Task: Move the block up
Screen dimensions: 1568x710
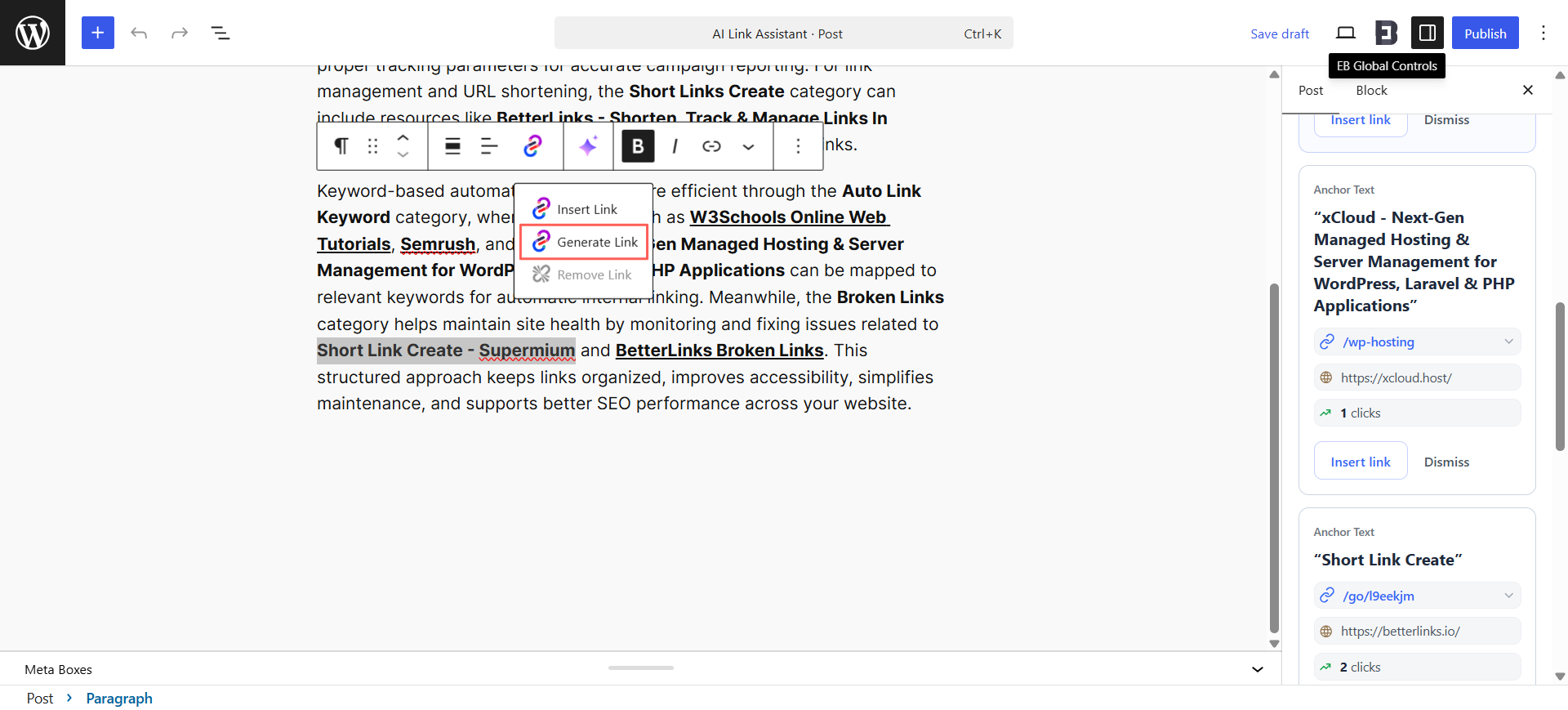Action: [x=403, y=137]
